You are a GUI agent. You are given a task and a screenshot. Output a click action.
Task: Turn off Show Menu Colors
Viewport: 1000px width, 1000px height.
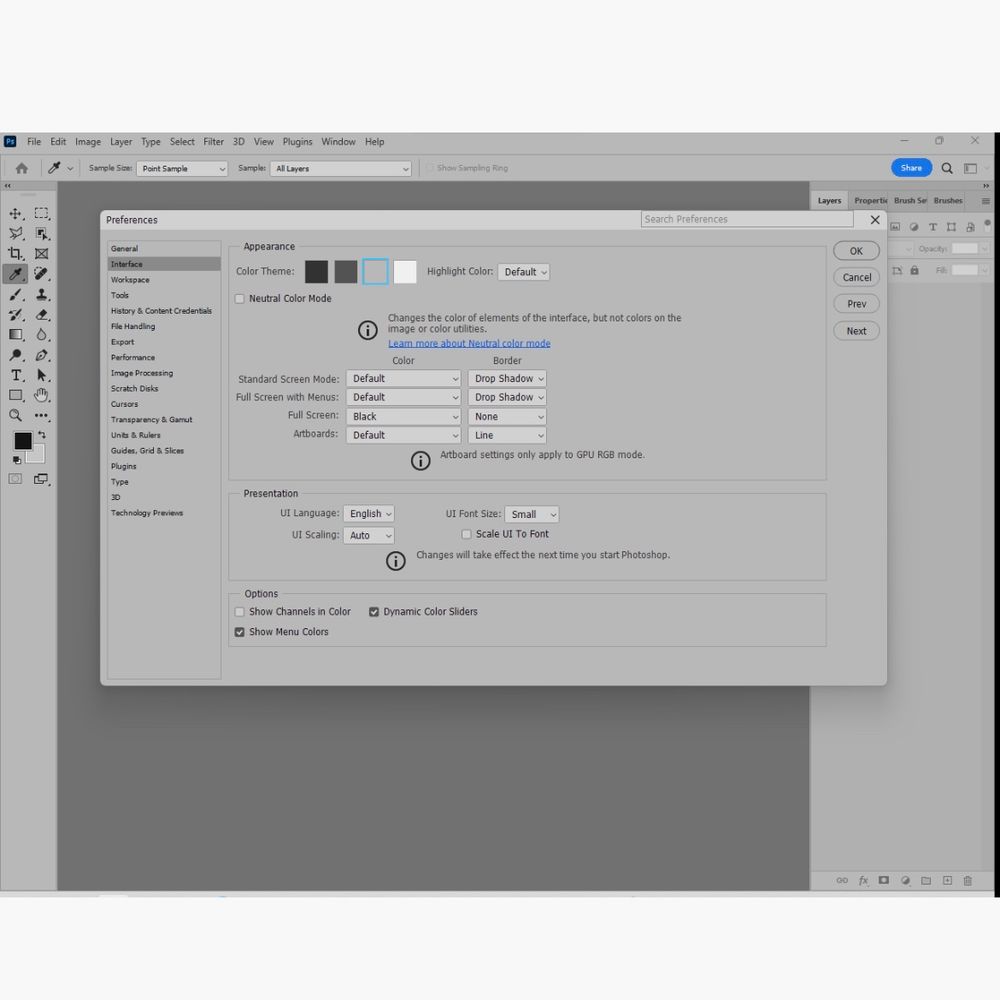(x=239, y=631)
